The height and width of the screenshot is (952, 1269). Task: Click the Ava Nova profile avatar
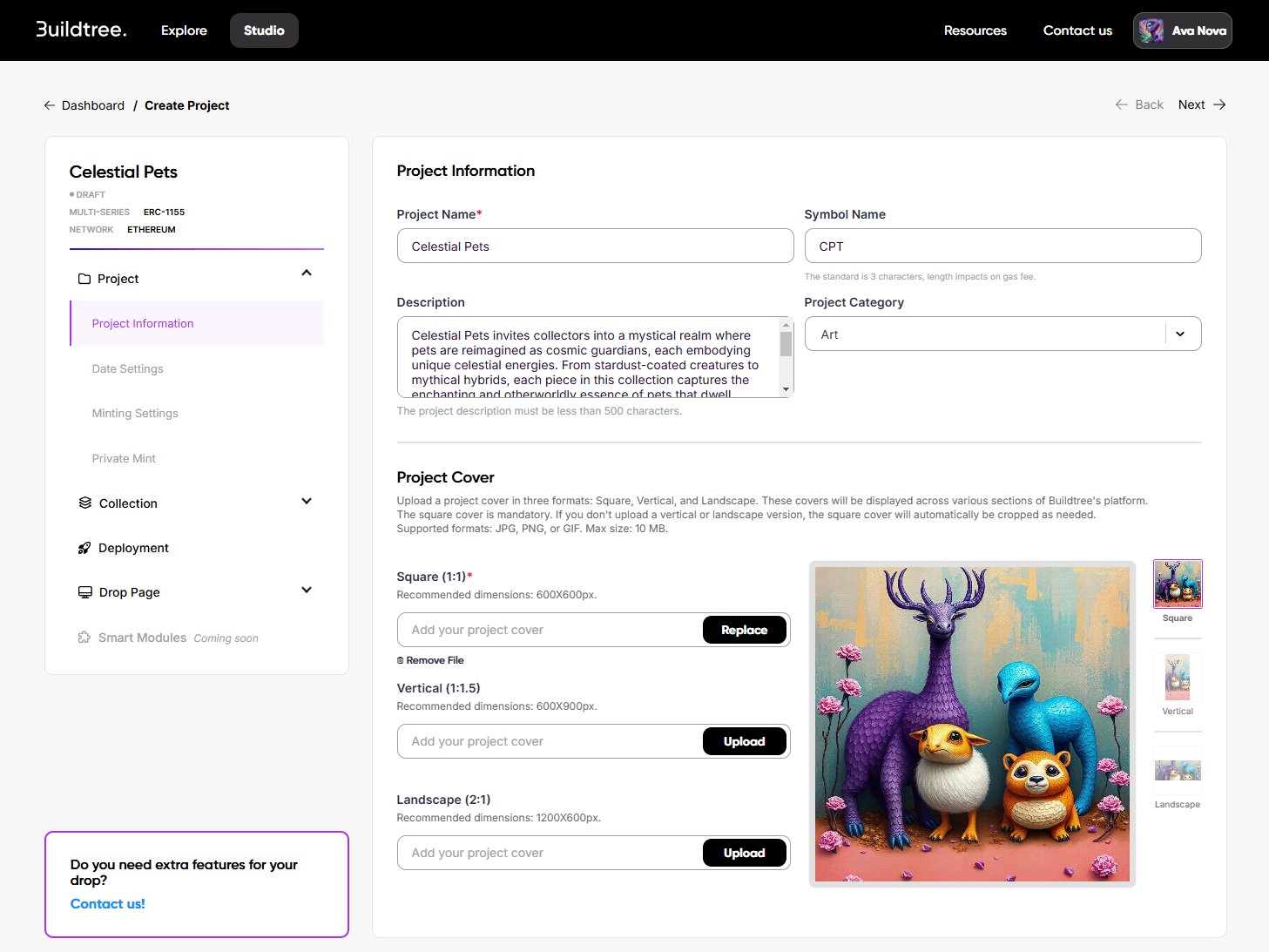coord(1151,30)
